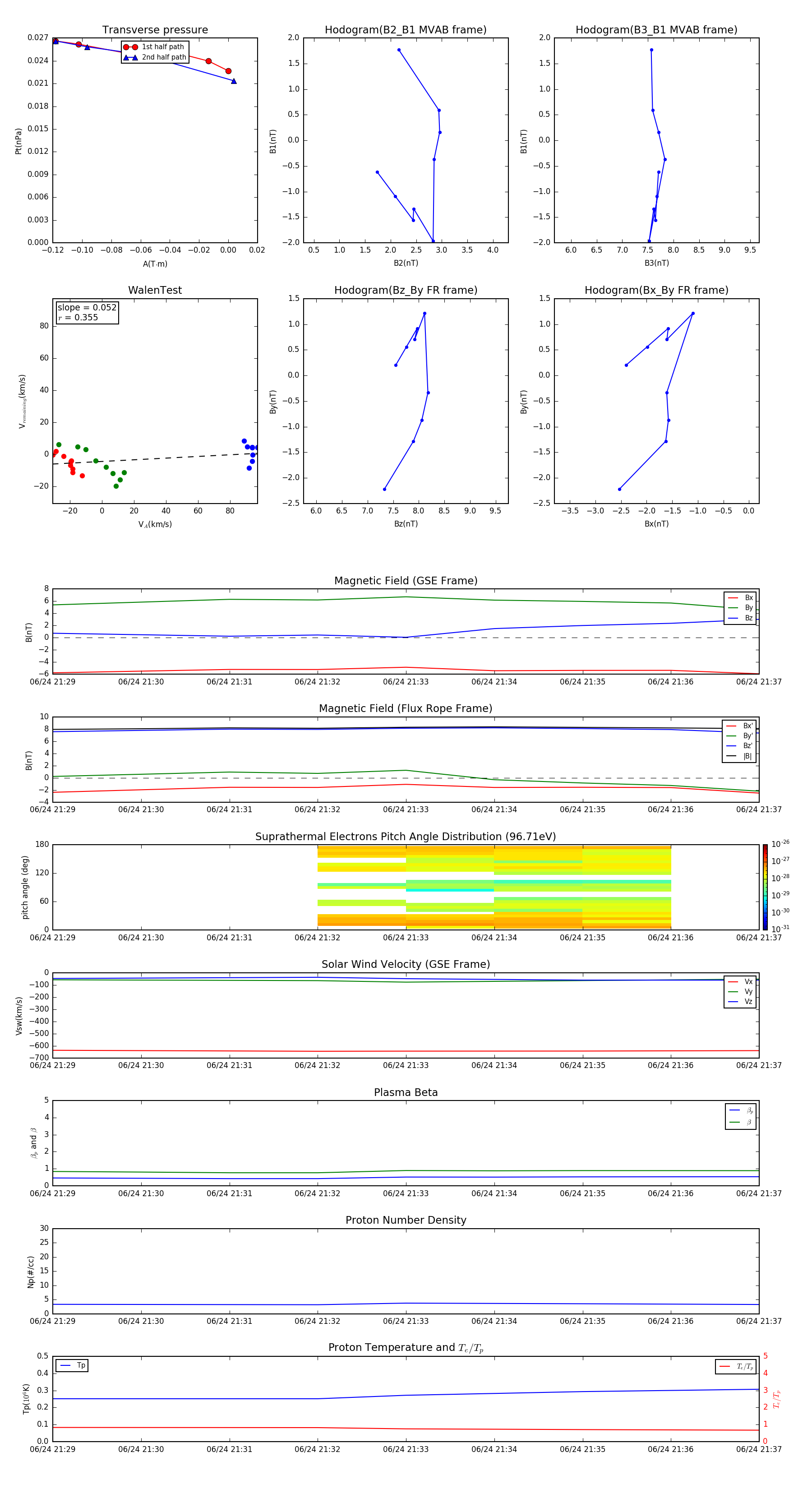Click the red 'Te/Tp' right axis label
This screenshot has height=1489, width=812.
(x=777, y=1399)
